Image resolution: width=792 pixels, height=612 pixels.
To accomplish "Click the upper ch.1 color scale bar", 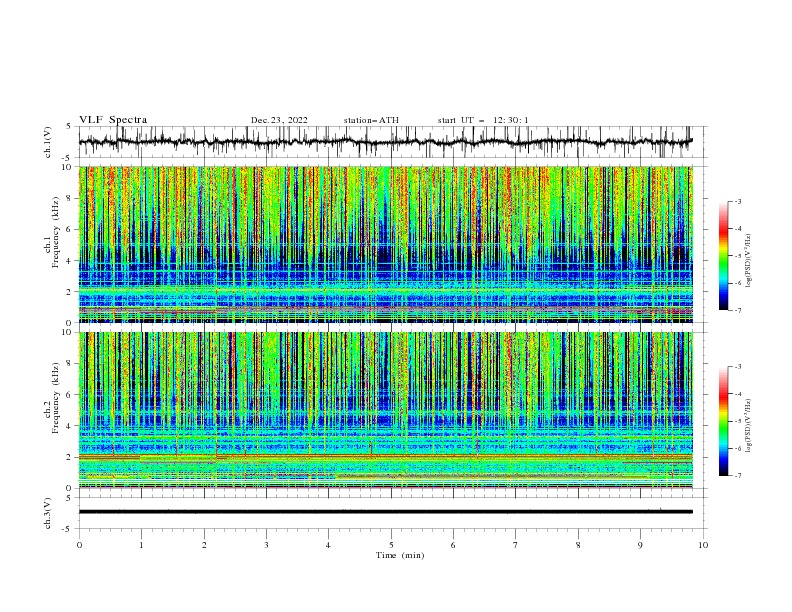I will (x=723, y=256).
